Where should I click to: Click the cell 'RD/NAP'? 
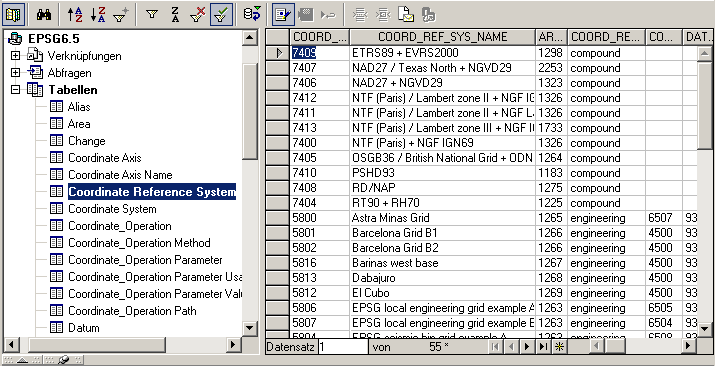443,188
